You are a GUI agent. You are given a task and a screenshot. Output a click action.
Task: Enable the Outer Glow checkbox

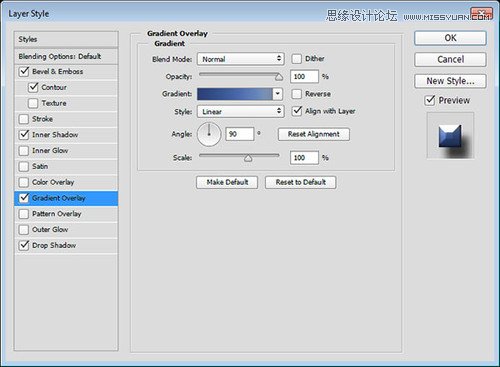point(24,230)
